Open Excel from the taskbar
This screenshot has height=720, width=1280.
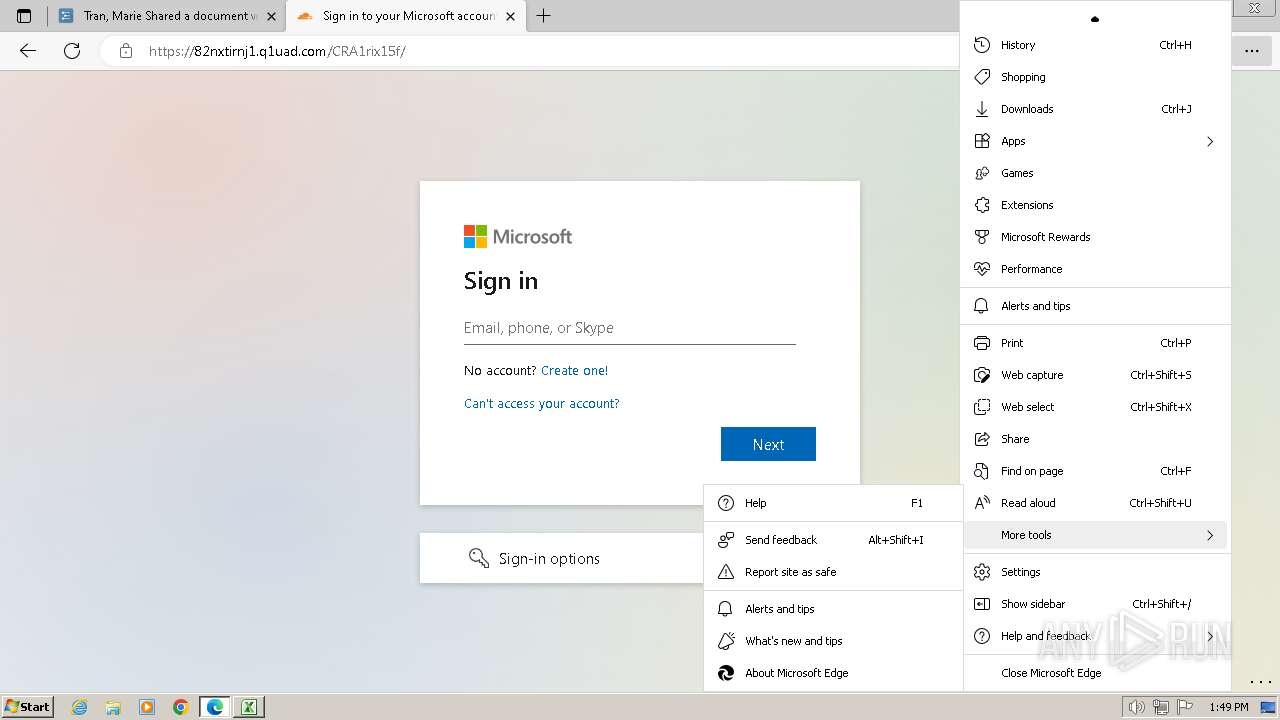click(x=249, y=707)
